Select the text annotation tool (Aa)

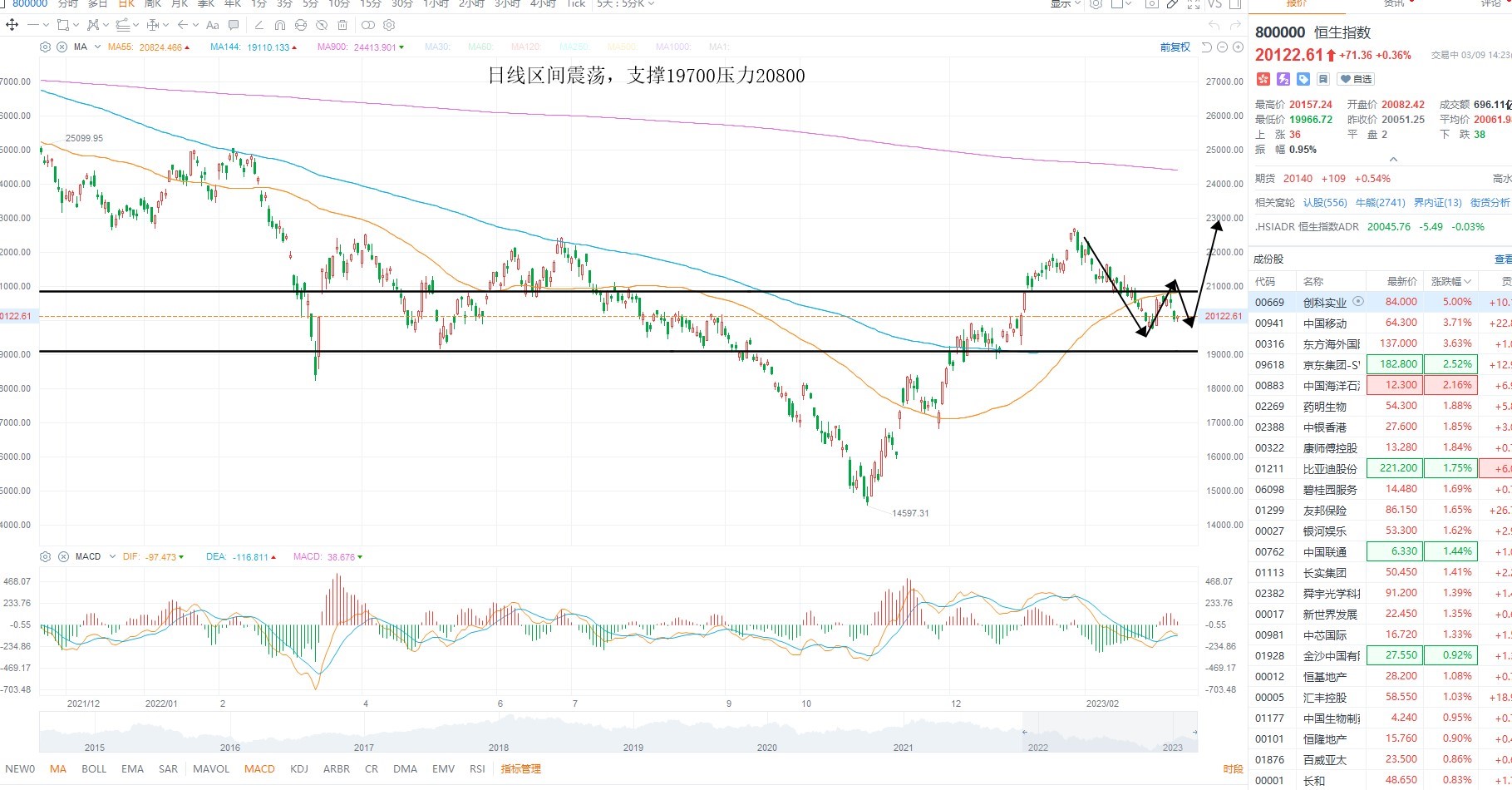(x=213, y=25)
